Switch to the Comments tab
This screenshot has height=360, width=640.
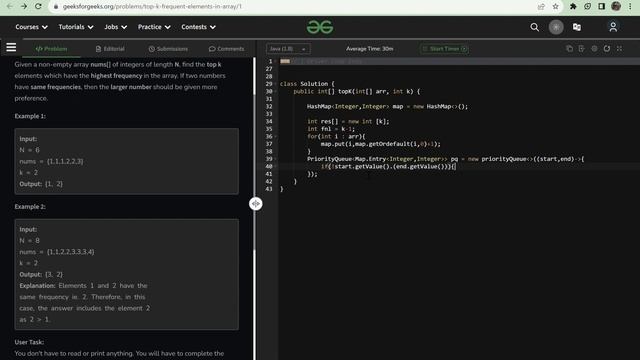pos(227,49)
